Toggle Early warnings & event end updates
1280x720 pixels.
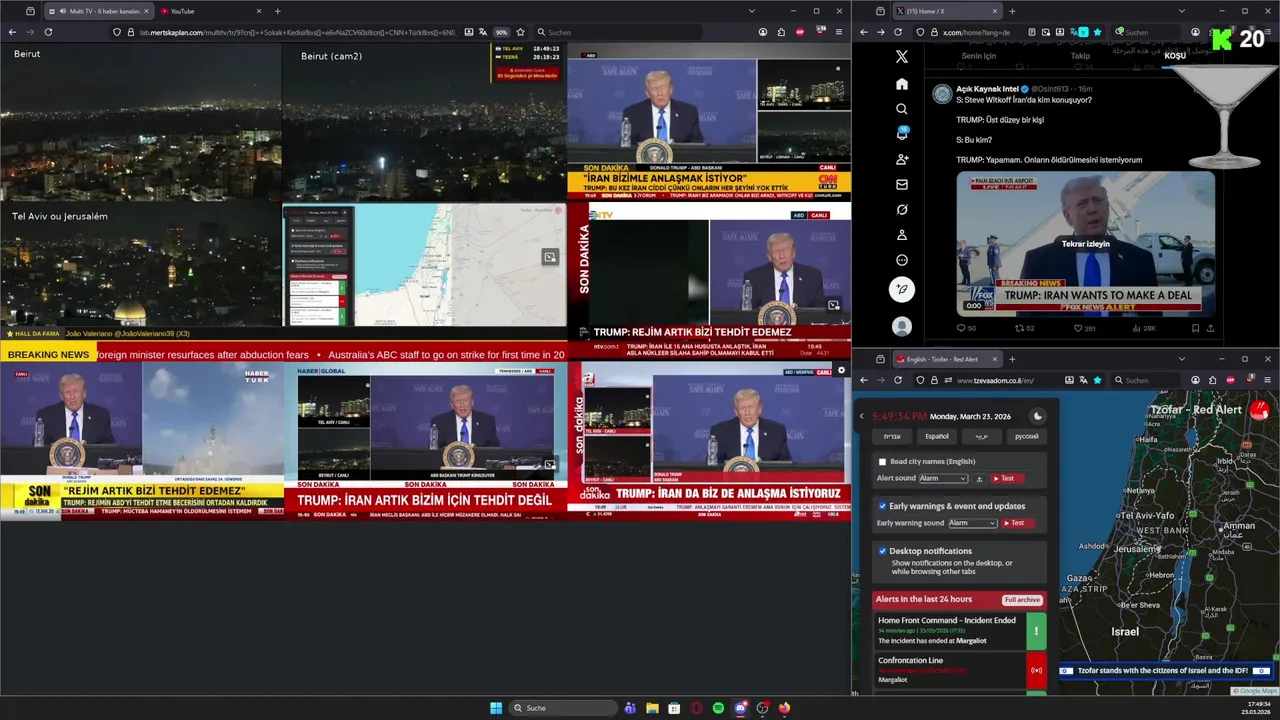[x=882, y=506]
